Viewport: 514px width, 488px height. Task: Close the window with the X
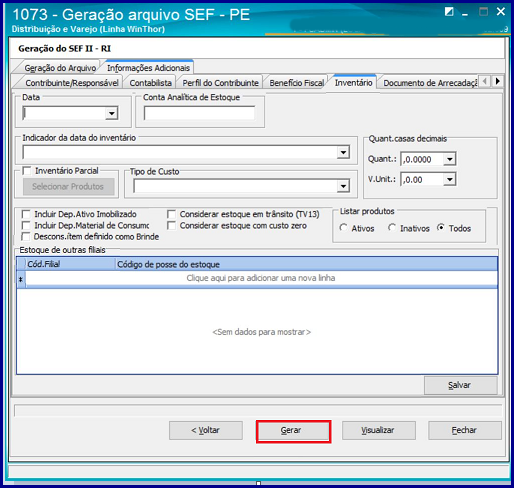click(x=501, y=12)
